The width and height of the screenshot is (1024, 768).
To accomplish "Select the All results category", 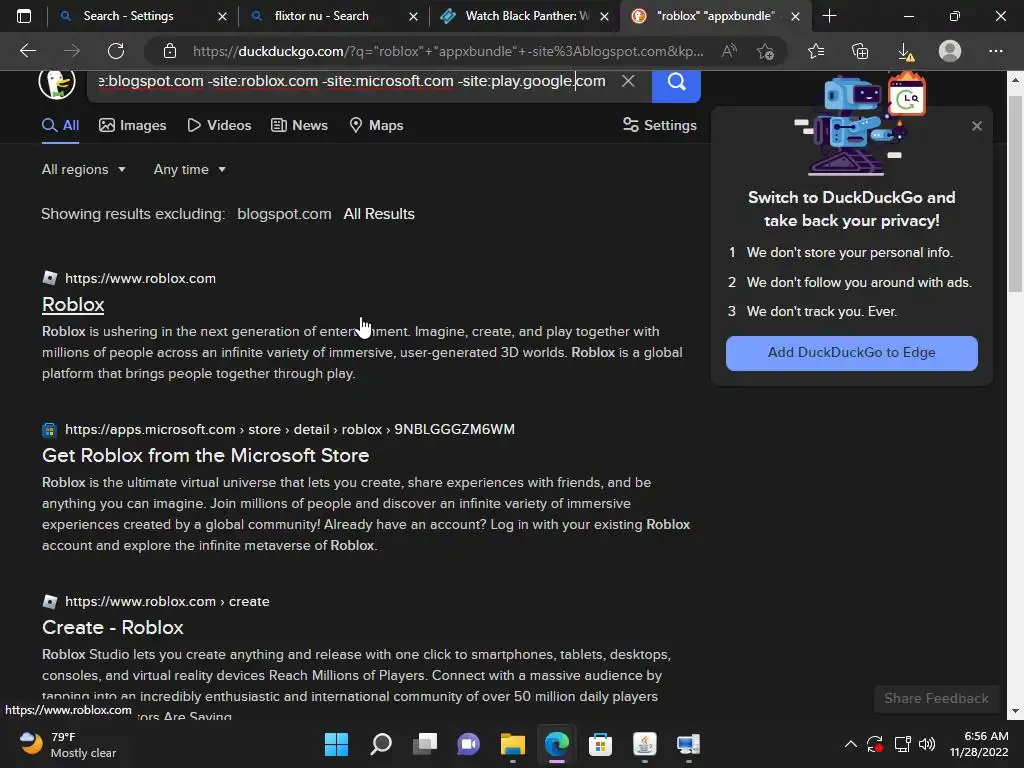I will click(x=61, y=125).
